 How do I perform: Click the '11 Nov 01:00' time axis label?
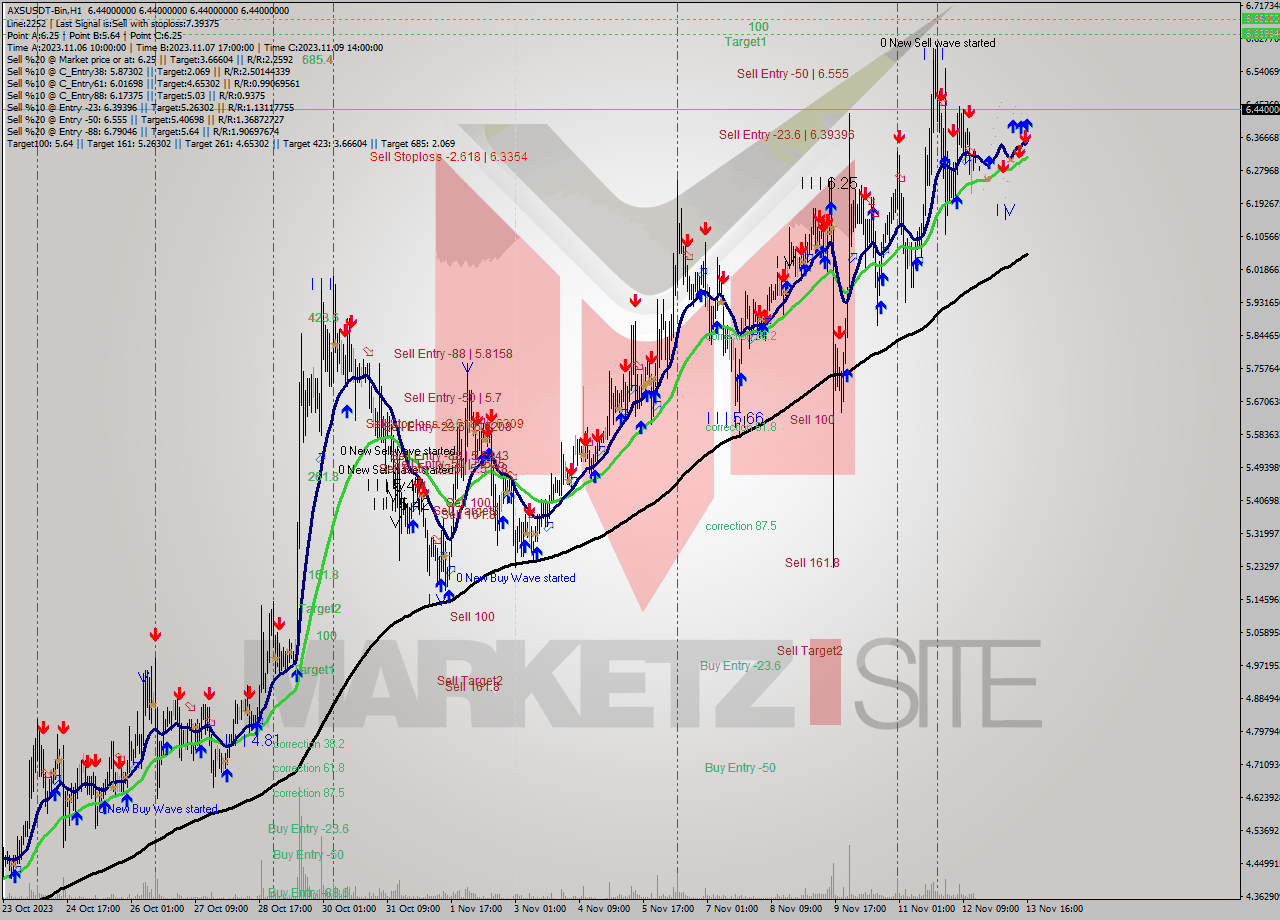pyautogui.click(x=925, y=910)
